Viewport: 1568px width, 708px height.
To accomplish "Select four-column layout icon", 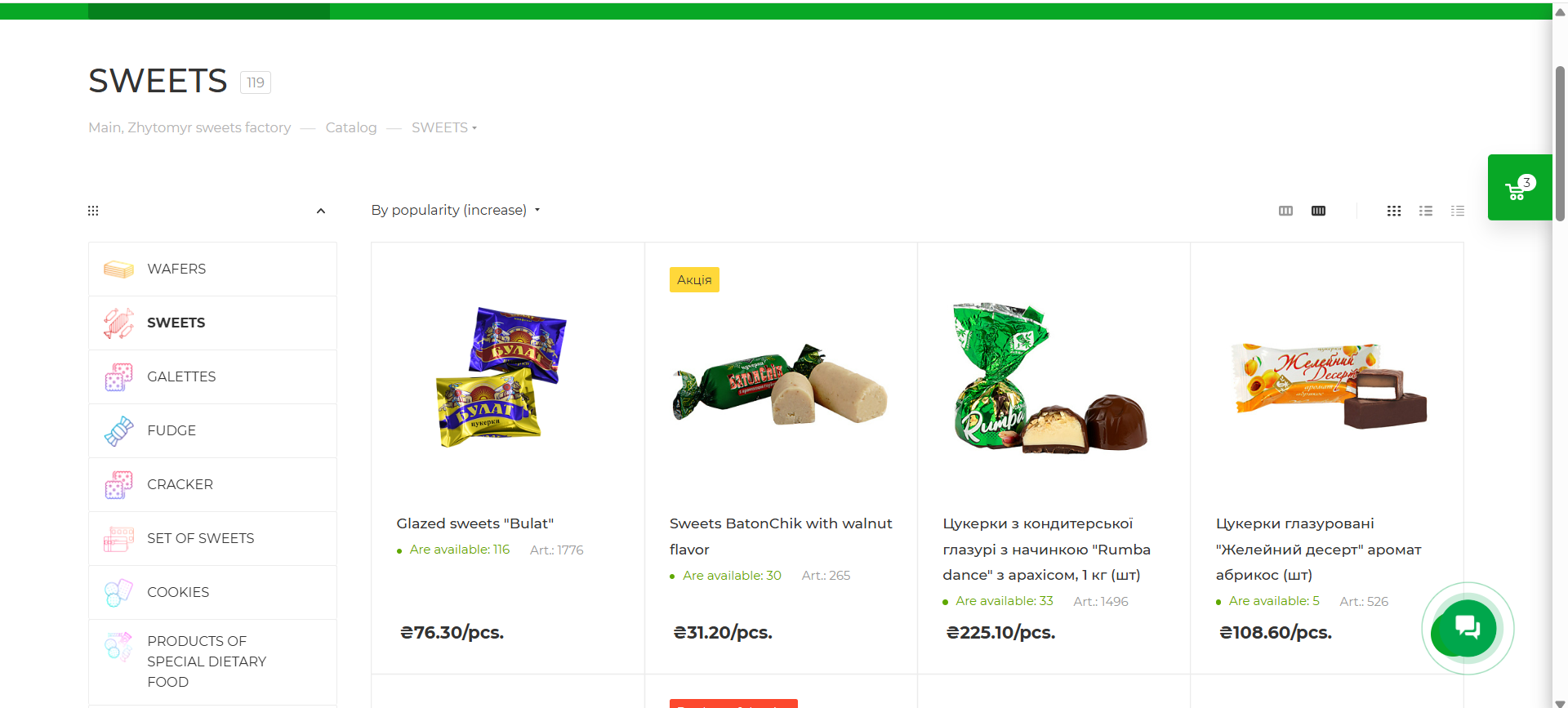I will pyautogui.click(x=1318, y=211).
